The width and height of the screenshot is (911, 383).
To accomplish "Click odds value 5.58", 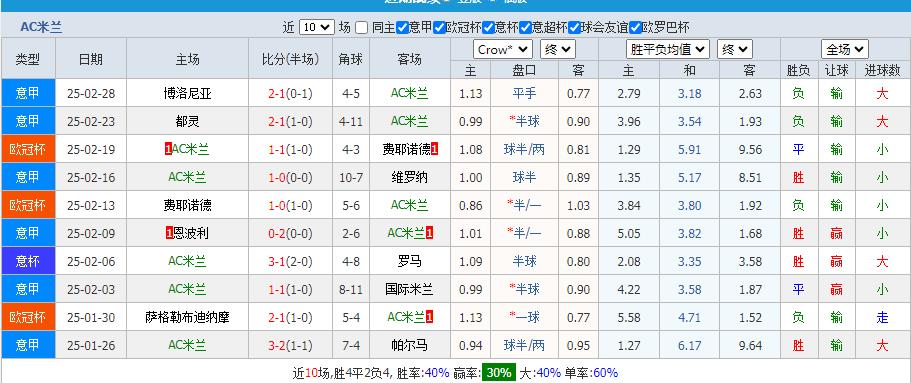I will [x=629, y=317].
